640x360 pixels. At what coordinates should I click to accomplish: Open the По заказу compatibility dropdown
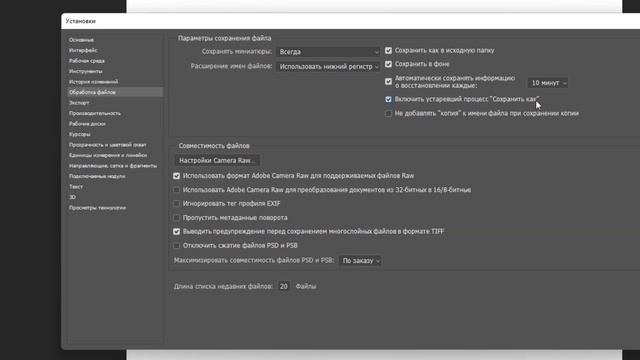[360, 260]
